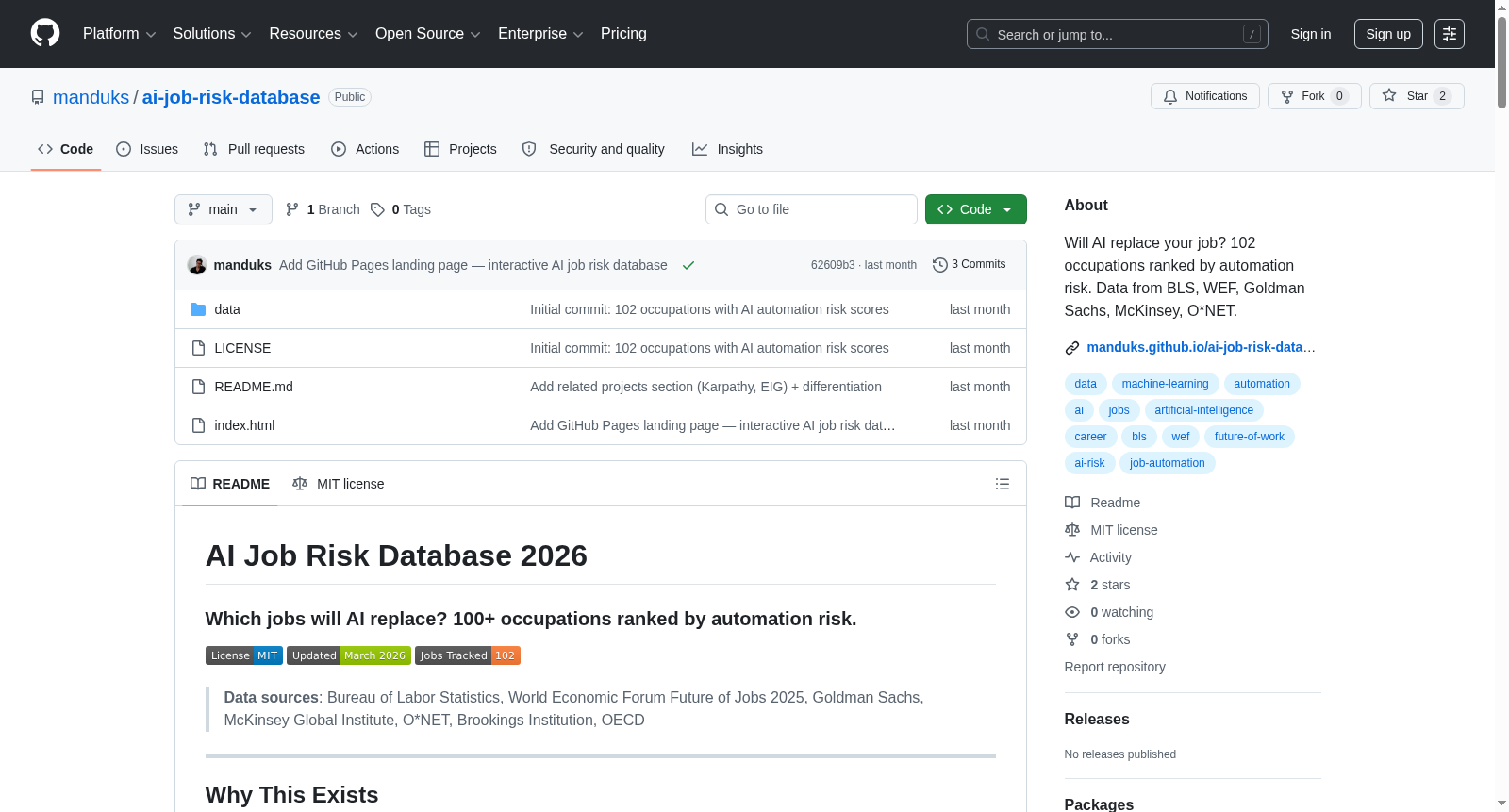Click the branch icon beside 1 Branch
The width and height of the screenshot is (1509, 812).
pyautogui.click(x=292, y=209)
